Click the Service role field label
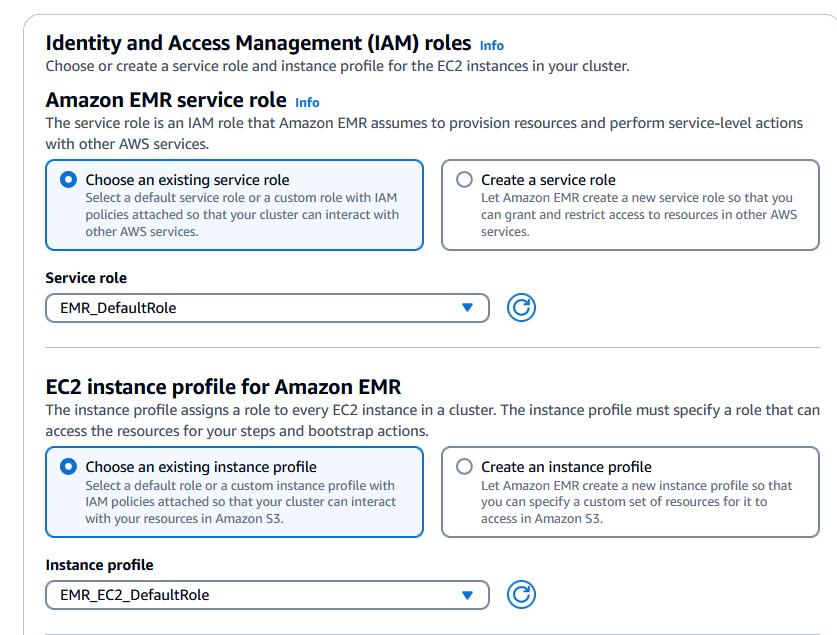This screenshot has height=635, width=837. click(x=86, y=278)
